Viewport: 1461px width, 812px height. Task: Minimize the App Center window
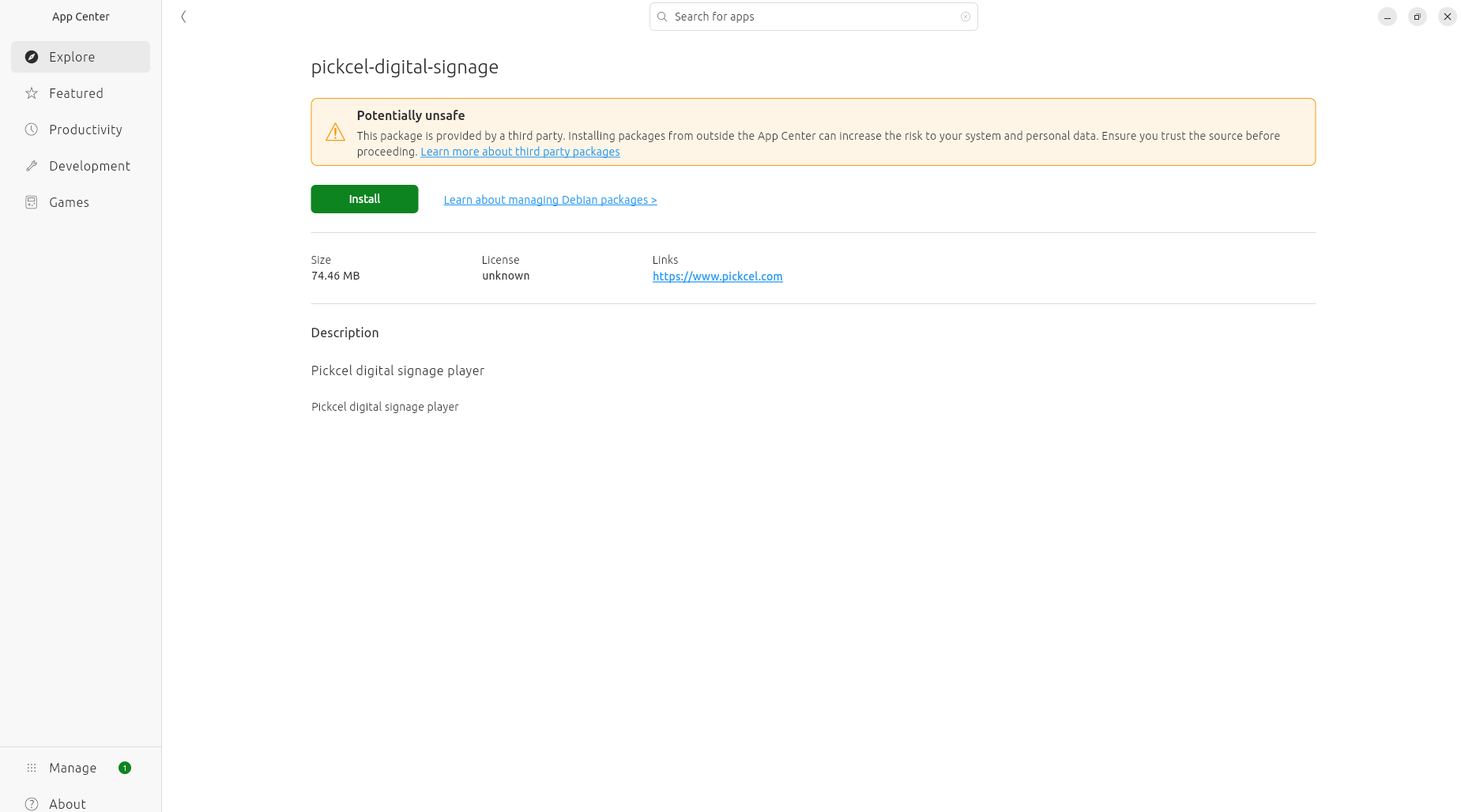coord(1387,17)
